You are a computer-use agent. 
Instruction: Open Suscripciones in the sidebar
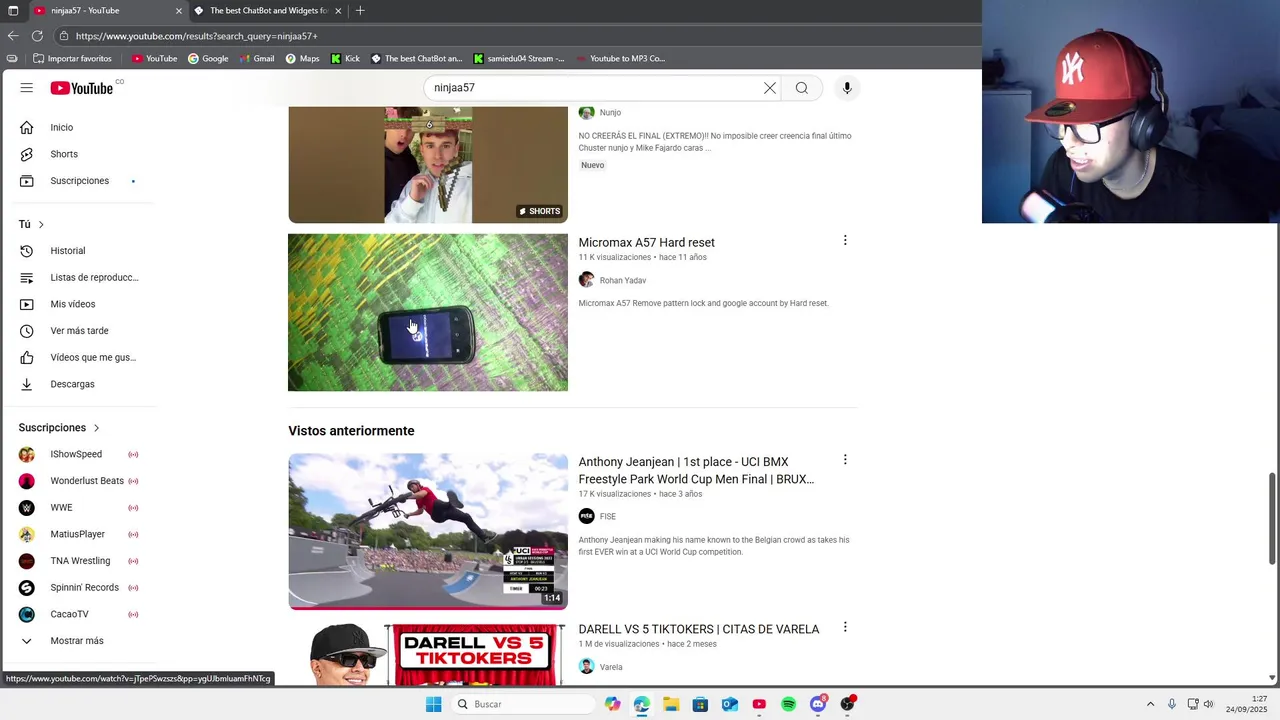click(80, 181)
